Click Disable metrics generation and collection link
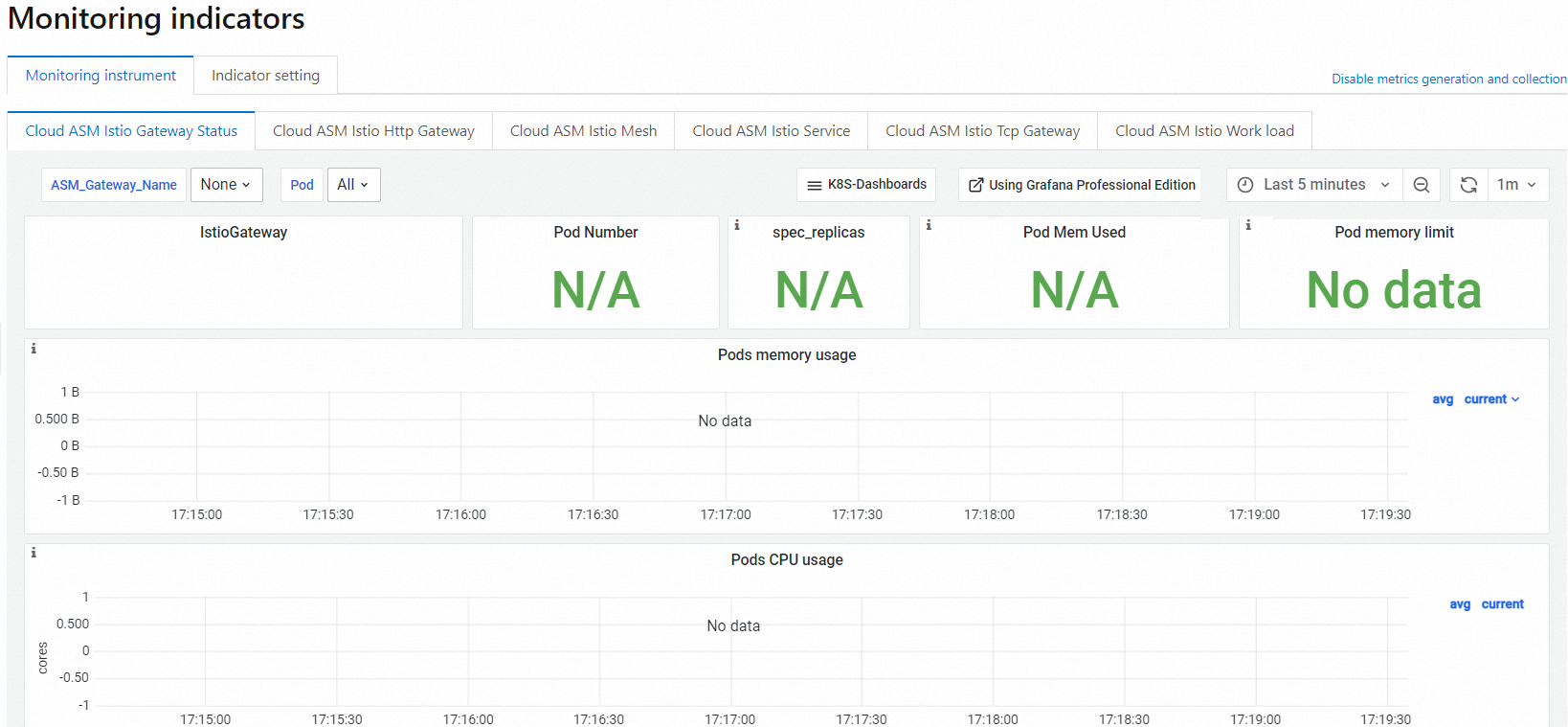The width and height of the screenshot is (1568, 727). 1448,80
